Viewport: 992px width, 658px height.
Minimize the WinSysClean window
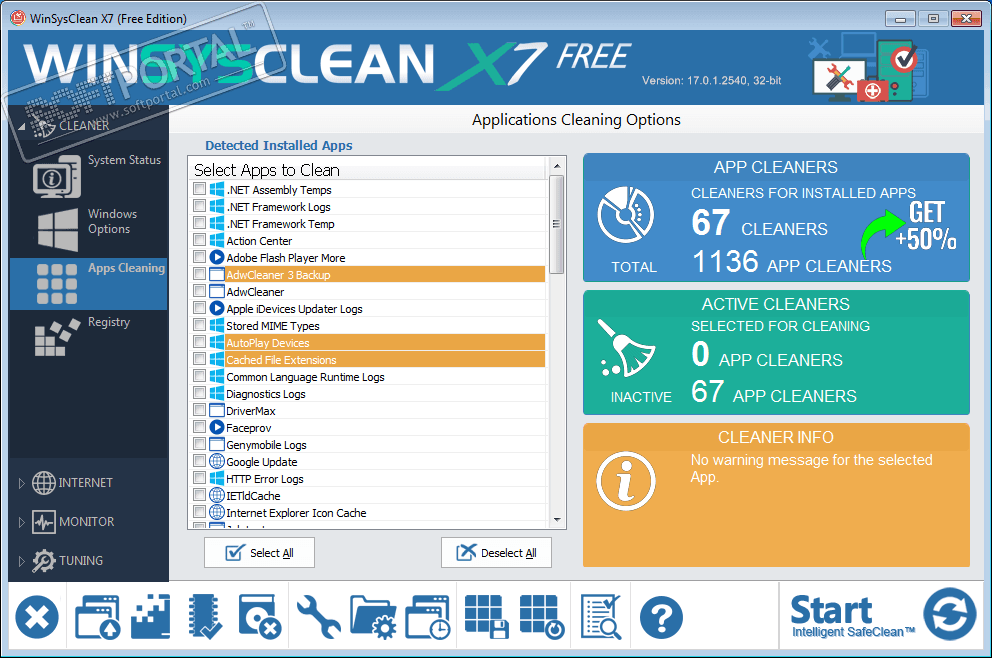[900, 18]
